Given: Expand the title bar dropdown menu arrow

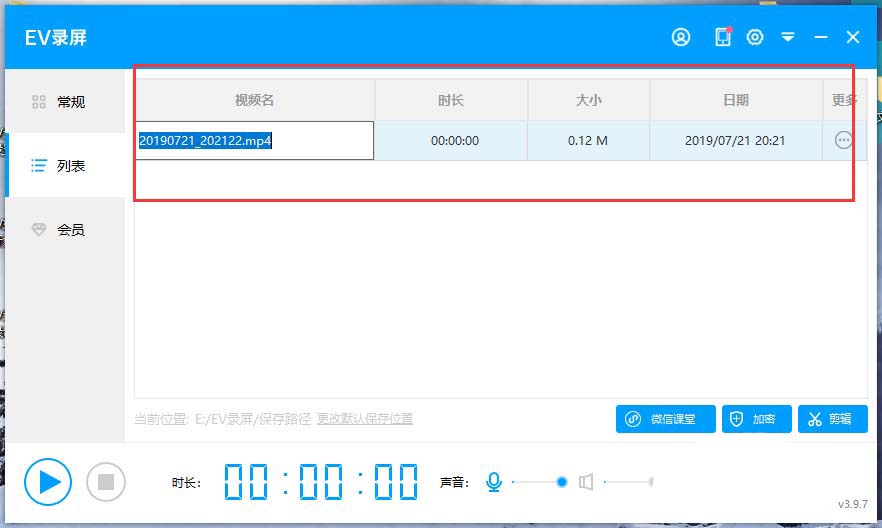Looking at the screenshot, I should tap(788, 37).
